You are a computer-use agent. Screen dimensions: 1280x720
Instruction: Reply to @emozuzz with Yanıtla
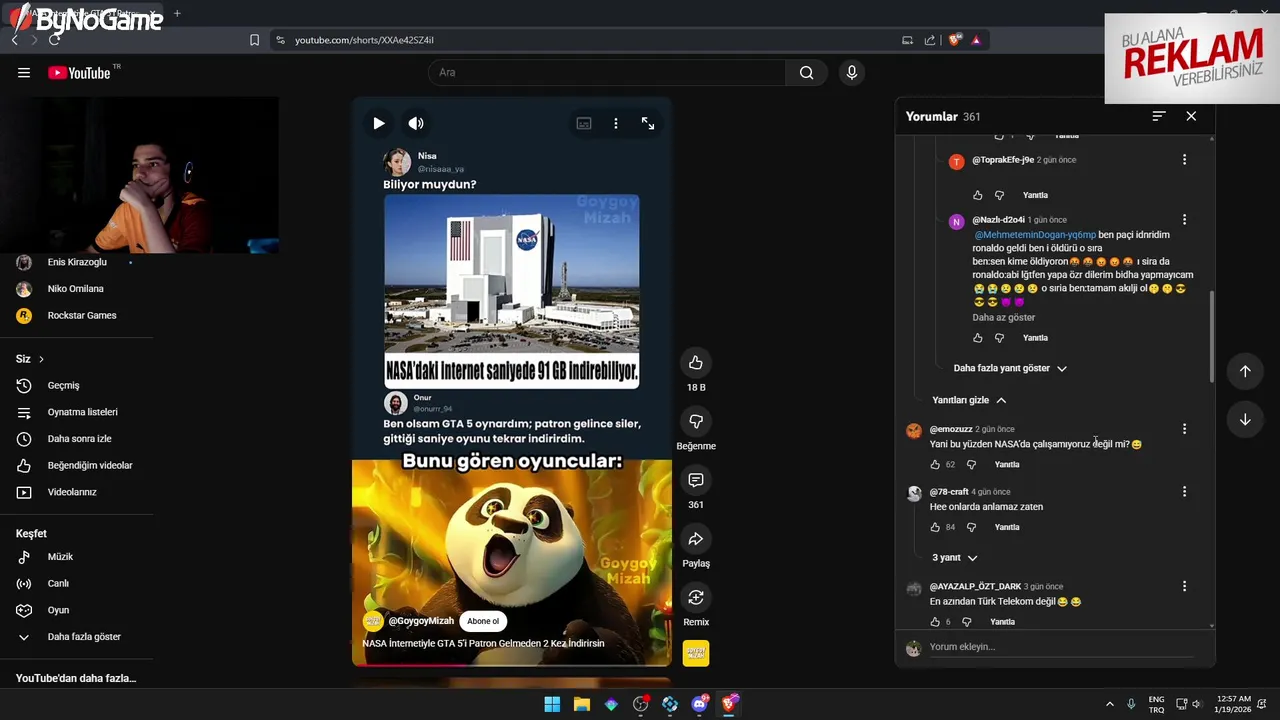pos(1007,465)
